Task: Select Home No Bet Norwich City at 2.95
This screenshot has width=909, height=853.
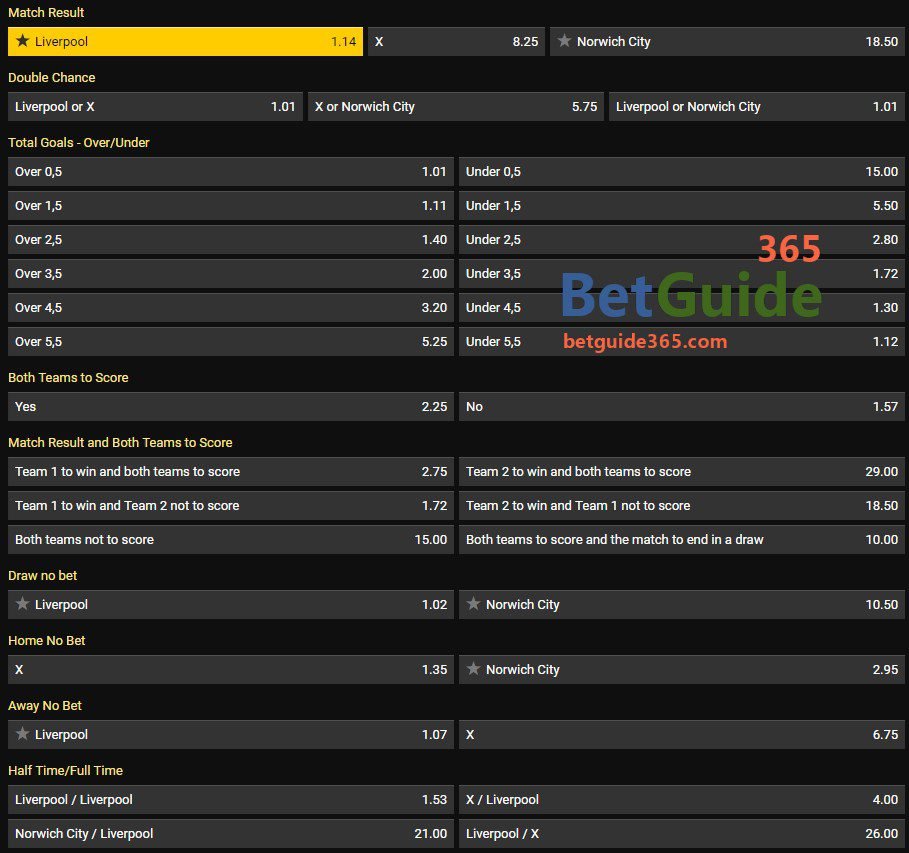Action: pos(682,670)
